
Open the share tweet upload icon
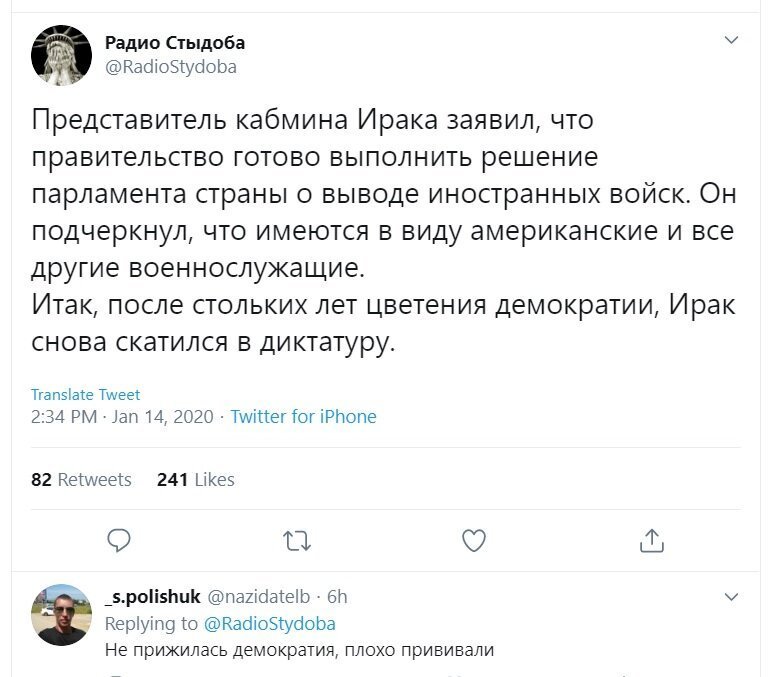coord(652,541)
